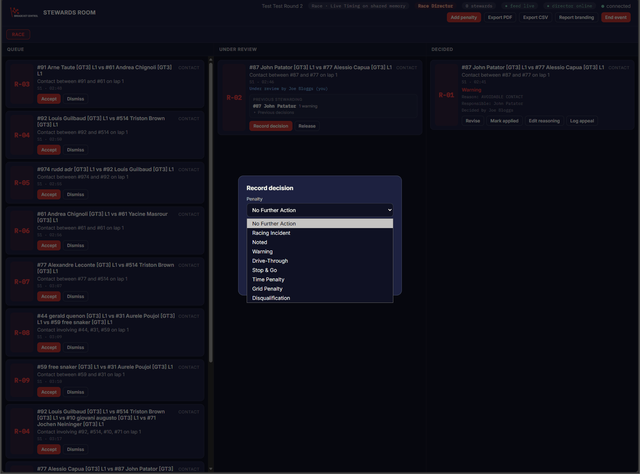The image size is (640, 474).
Task: Dismiss incident R-06
Action: pyautogui.click(x=76, y=245)
